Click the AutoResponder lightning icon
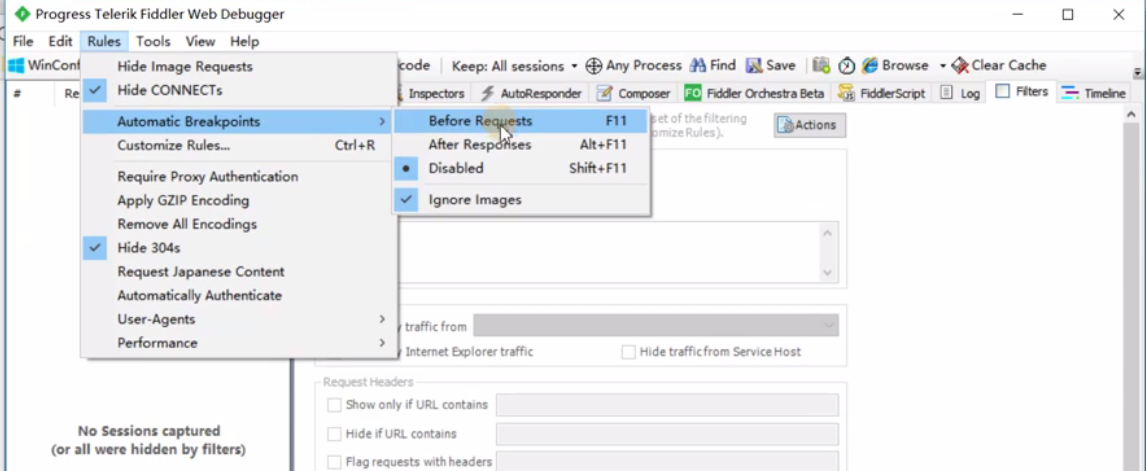The height and width of the screenshot is (471, 1146). tap(487, 93)
